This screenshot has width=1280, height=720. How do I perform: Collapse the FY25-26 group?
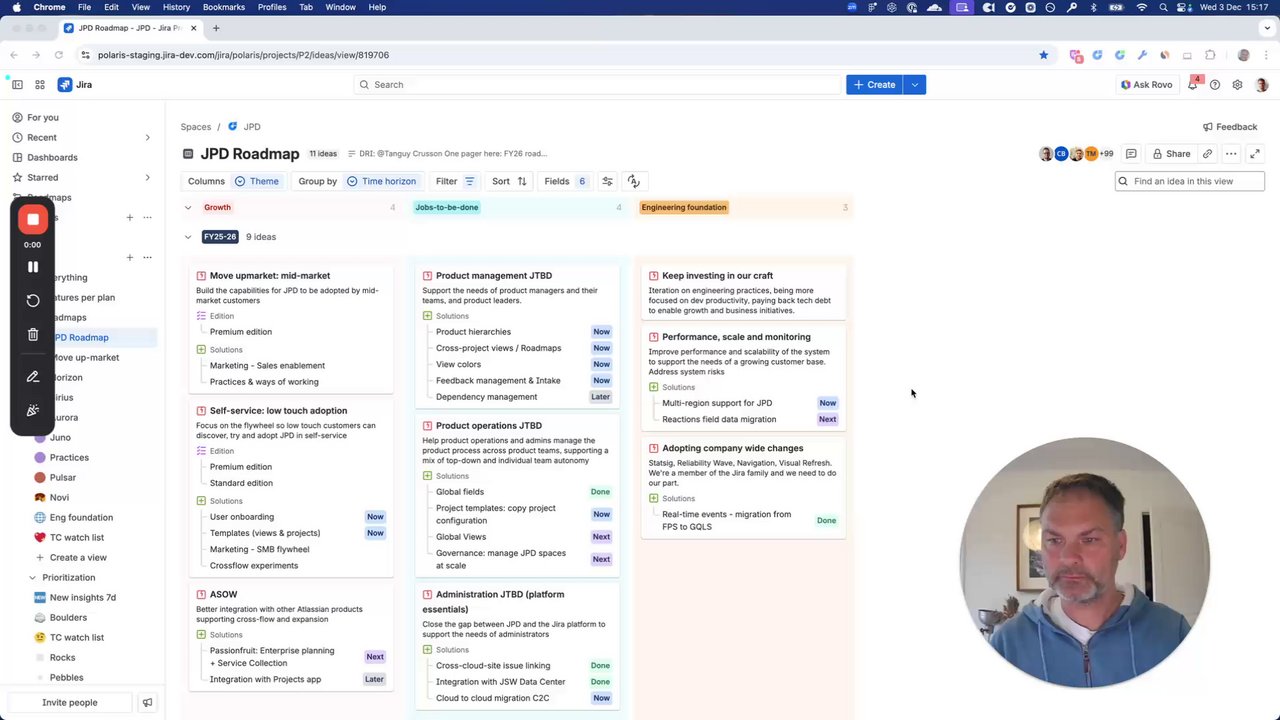coord(187,237)
